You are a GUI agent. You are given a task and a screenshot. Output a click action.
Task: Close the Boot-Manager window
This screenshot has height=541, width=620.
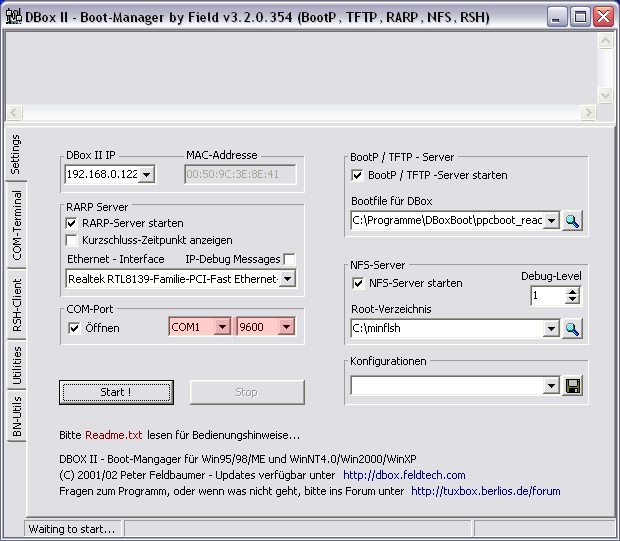coord(603,17)
